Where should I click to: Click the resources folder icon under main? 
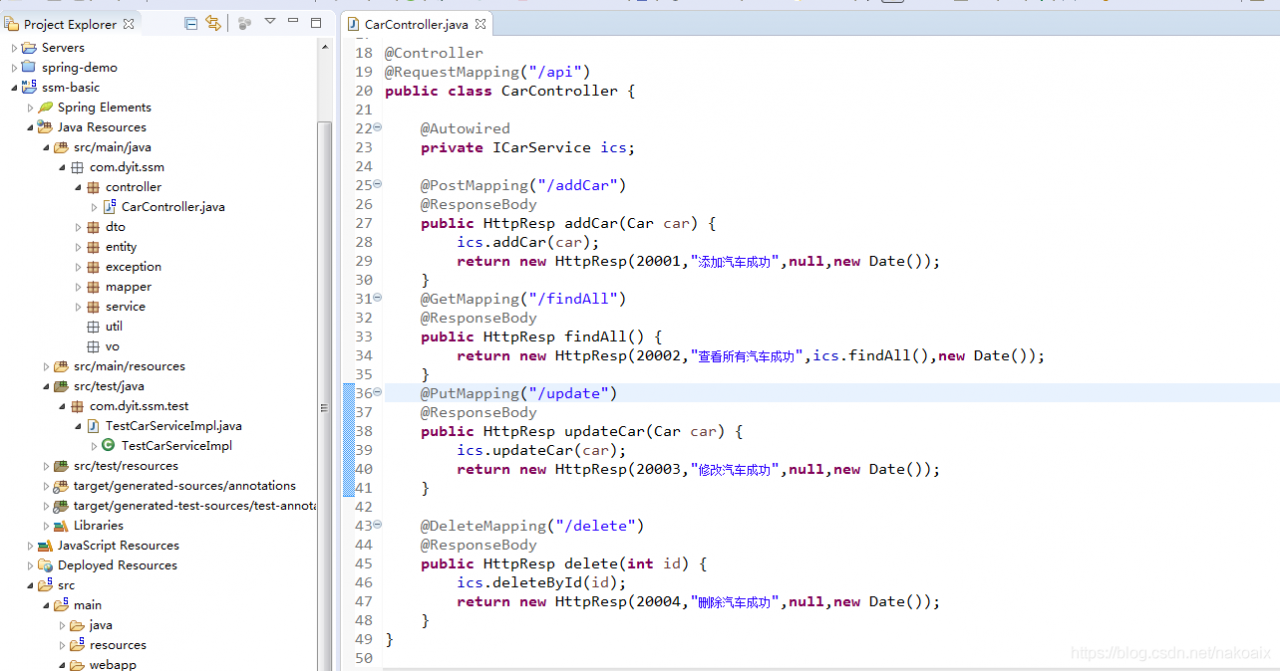coord(77,645)
